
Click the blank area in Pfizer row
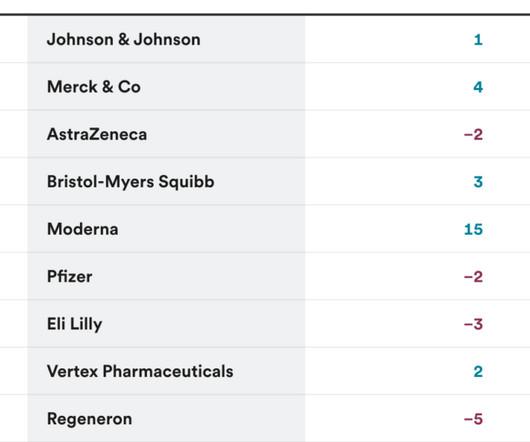coord(382,276)
